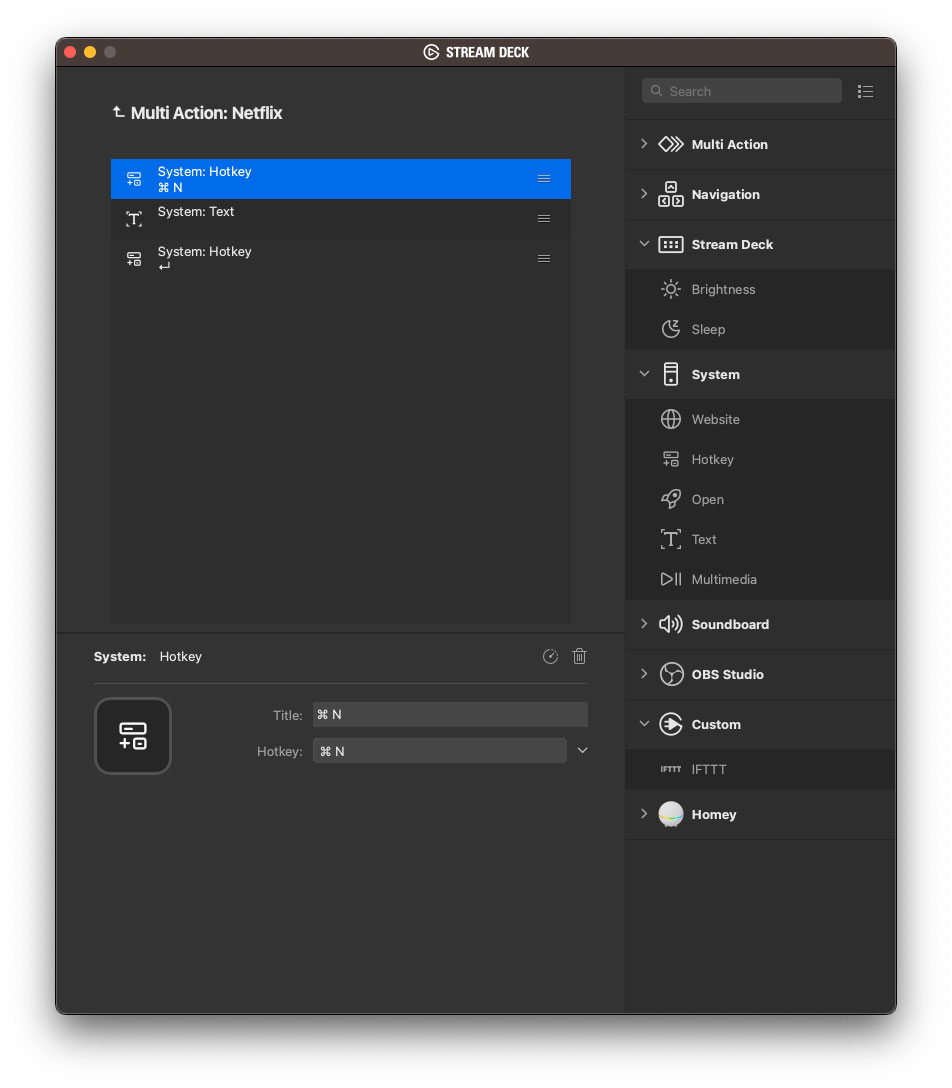Select the Sleep action icon
The height and width of the screenshot is (1088, 952).
(x=670, y=329)
